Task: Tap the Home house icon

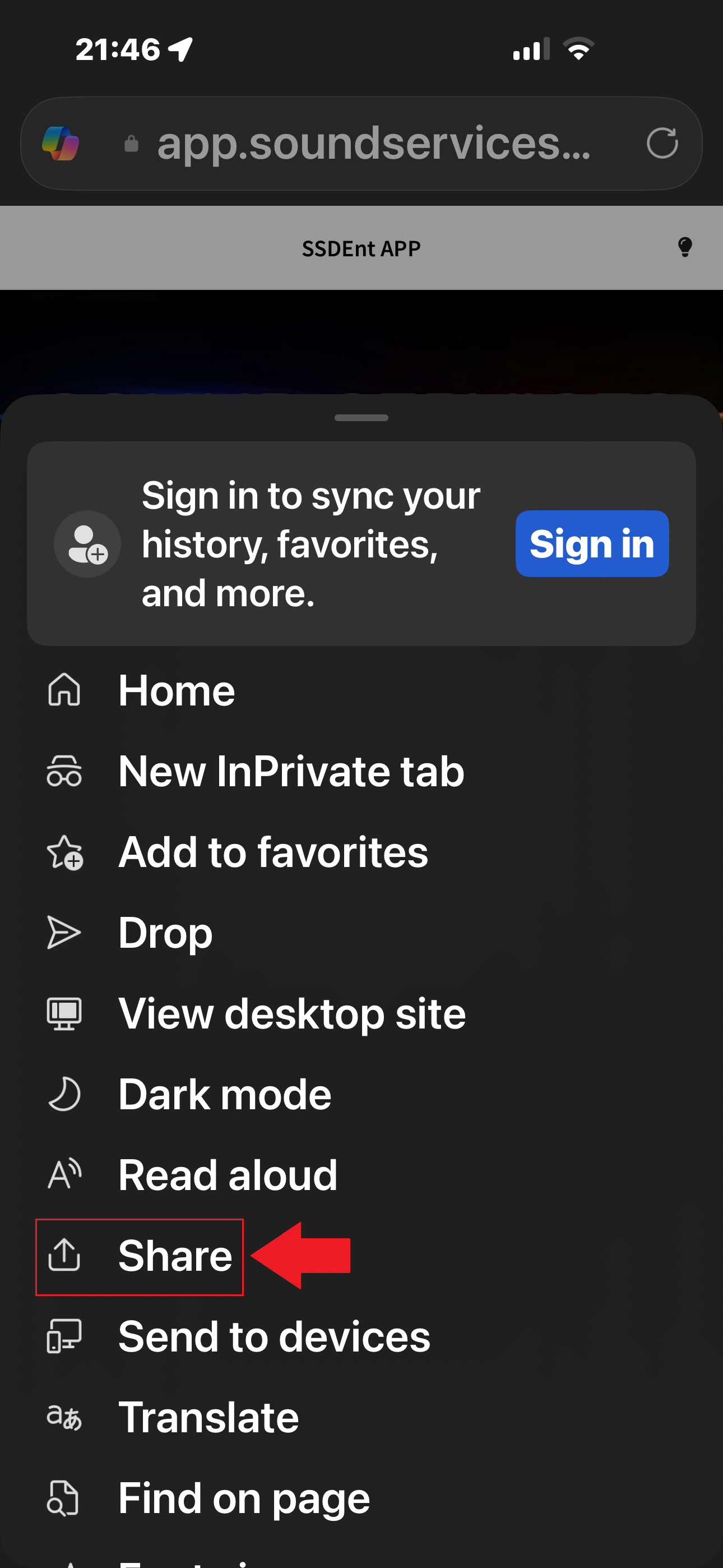Action: pos(64,690)
